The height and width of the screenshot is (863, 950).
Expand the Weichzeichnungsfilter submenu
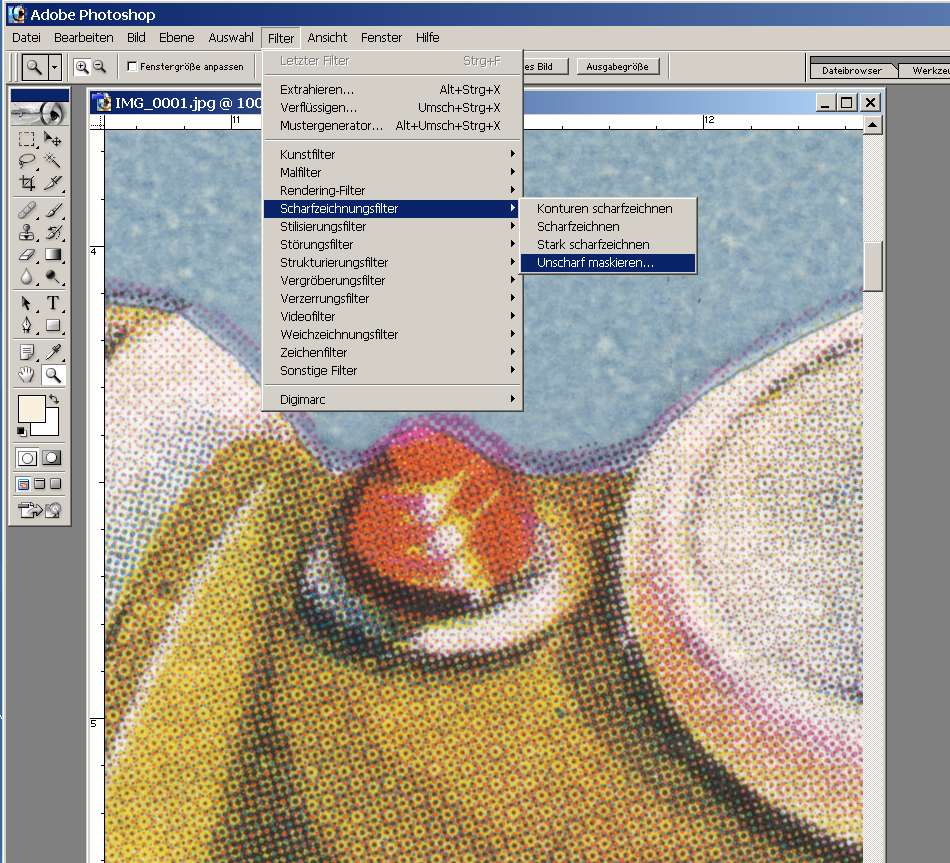coord(393,334)
